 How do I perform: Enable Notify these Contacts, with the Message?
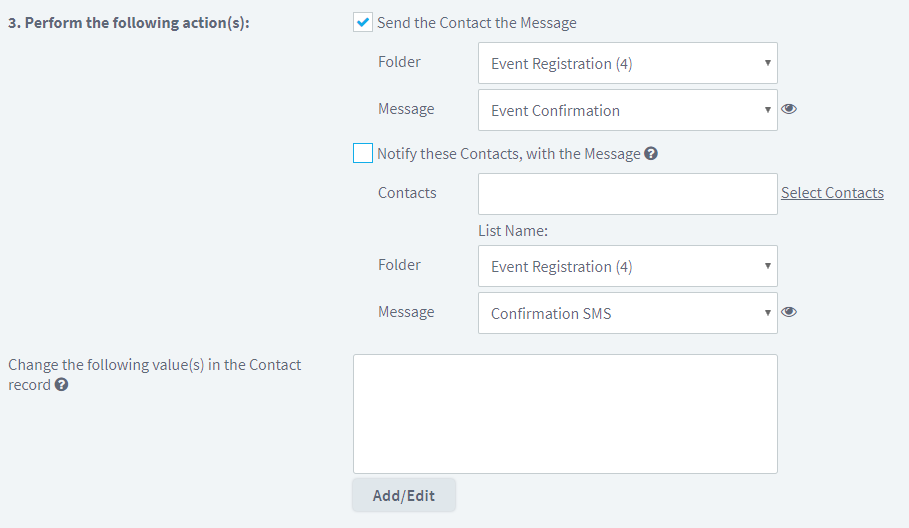363,153
